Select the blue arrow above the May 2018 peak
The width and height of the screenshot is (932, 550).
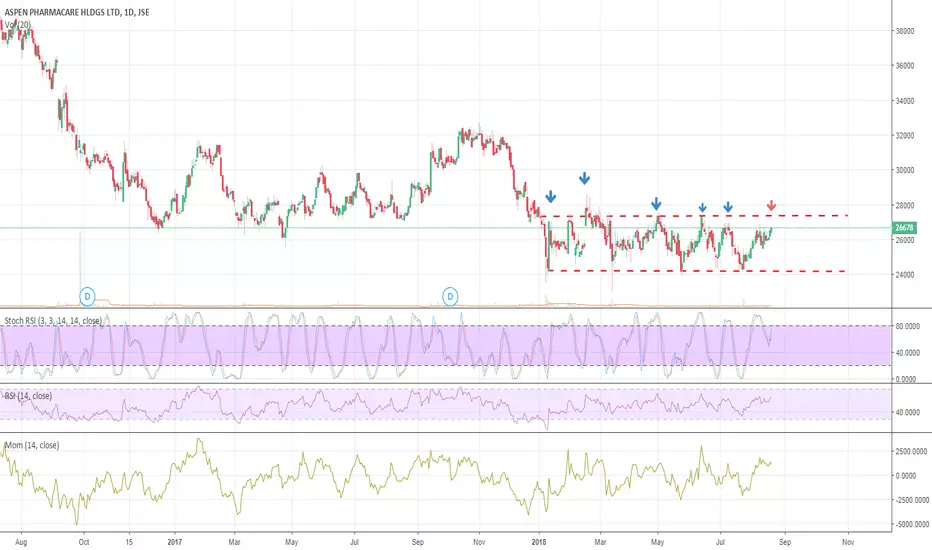click(656, 204)
